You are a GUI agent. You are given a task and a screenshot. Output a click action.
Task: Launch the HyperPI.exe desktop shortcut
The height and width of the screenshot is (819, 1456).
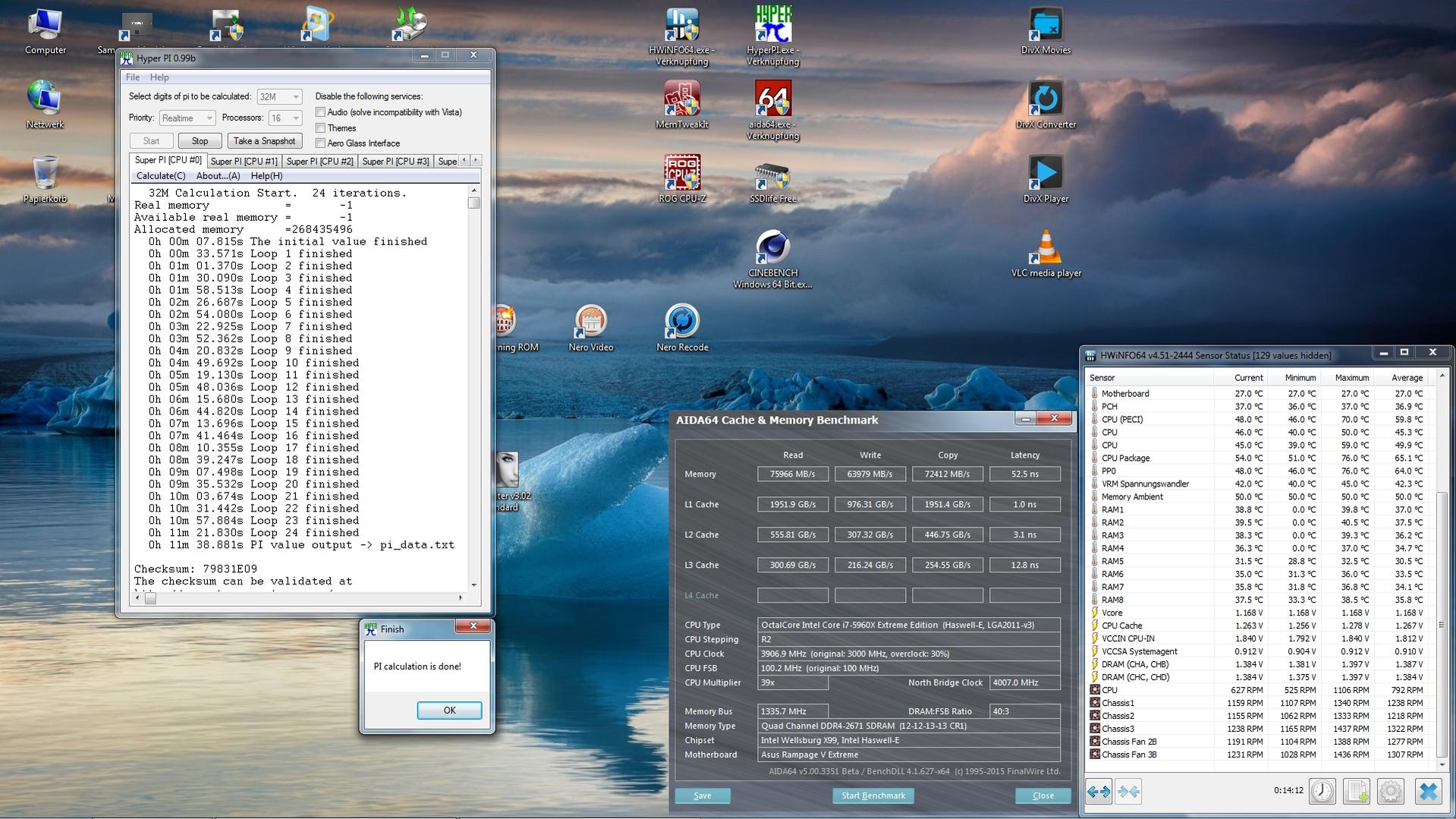pos(772,36)
